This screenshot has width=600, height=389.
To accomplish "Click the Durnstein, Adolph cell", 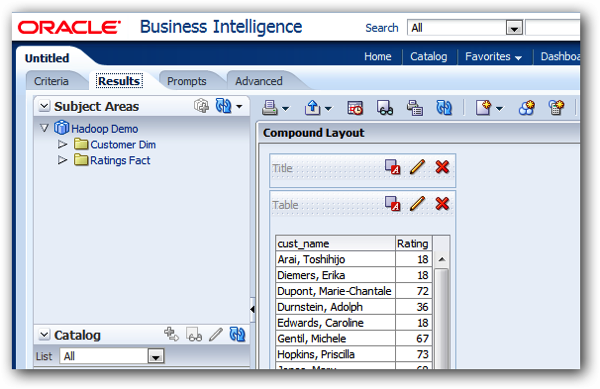I will (336, 307).
